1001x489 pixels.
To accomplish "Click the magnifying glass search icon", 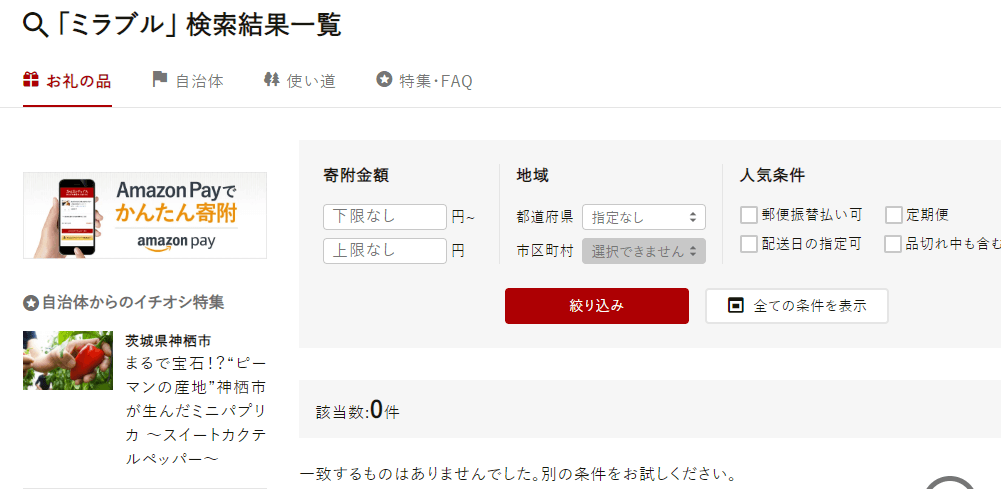I will point(34,26).
